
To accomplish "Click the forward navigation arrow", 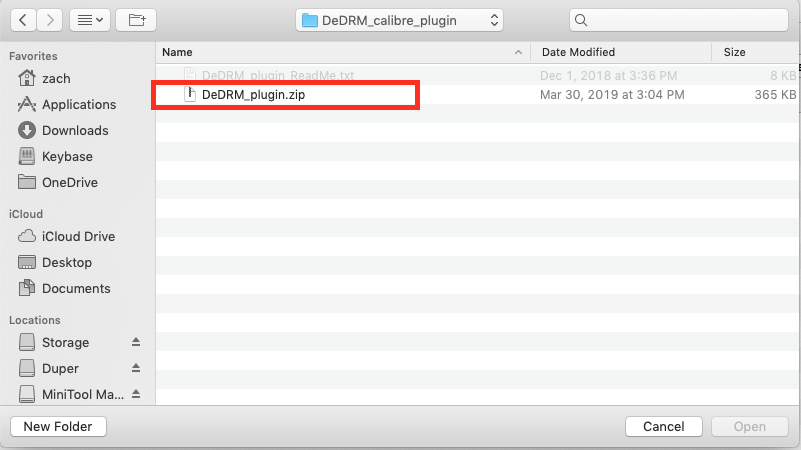I will [x=49, y=20].
